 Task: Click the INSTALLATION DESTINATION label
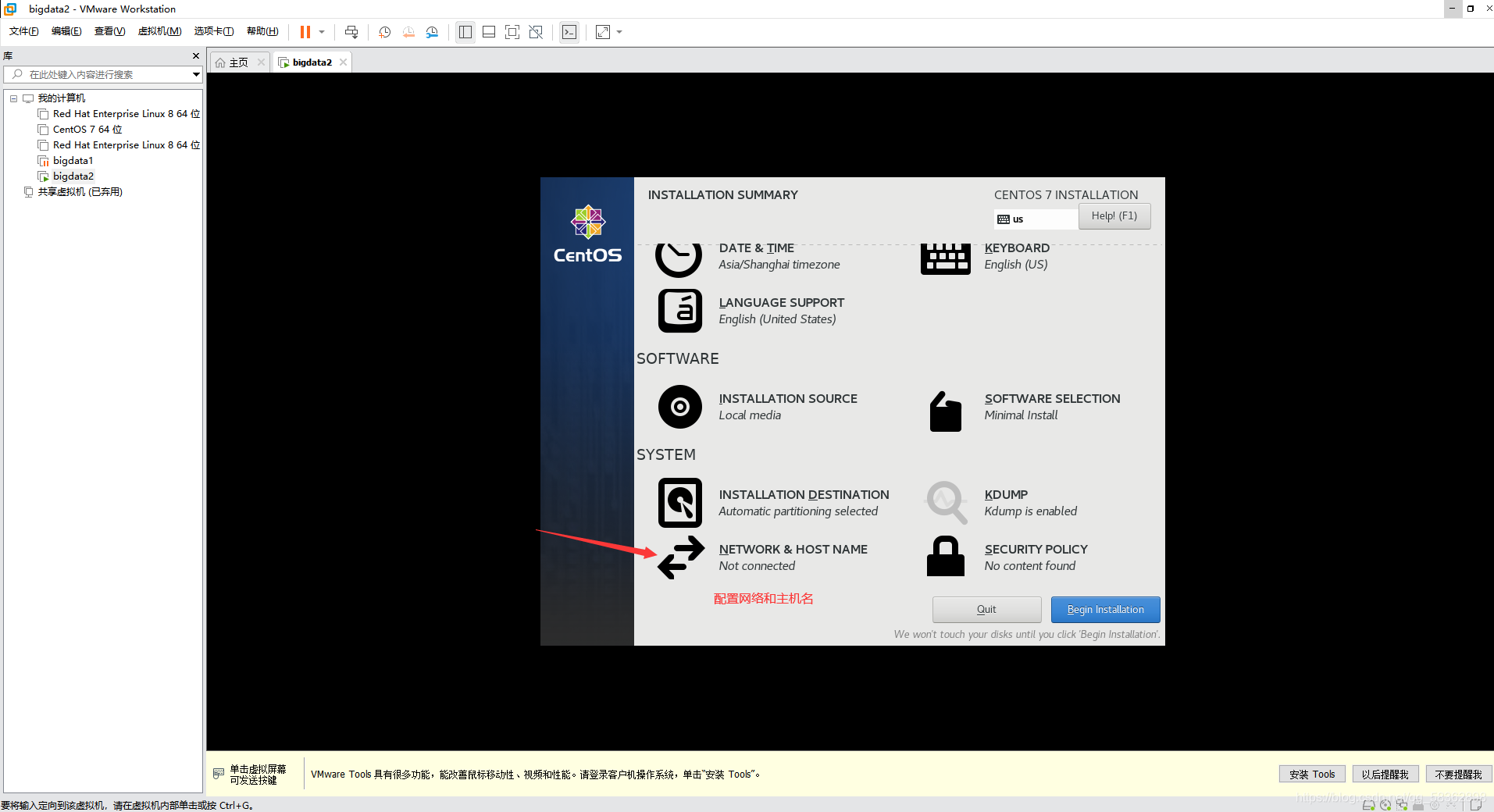804,495
